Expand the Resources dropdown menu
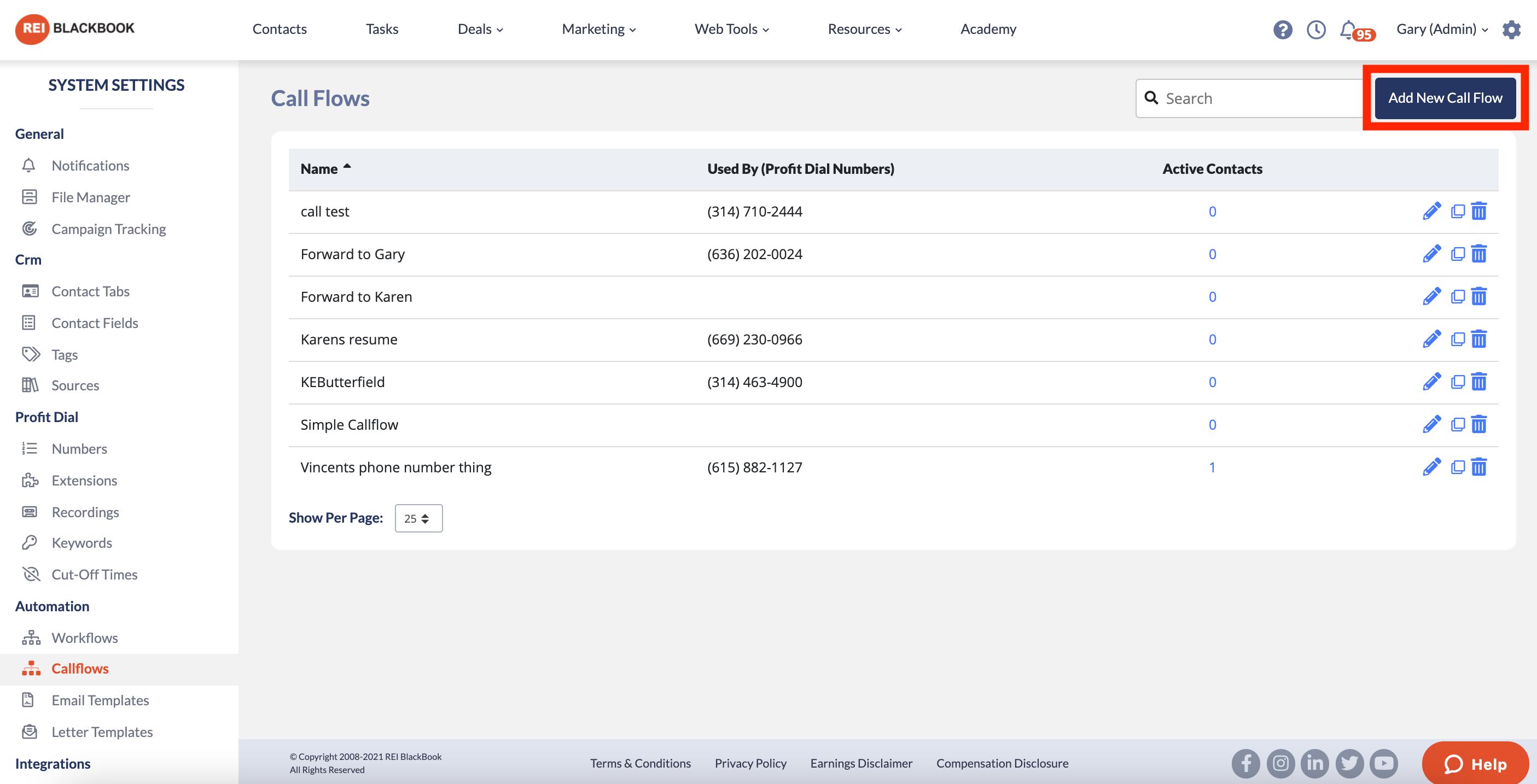This screenshot has height=784, width=1537. (x=865, y=29)
